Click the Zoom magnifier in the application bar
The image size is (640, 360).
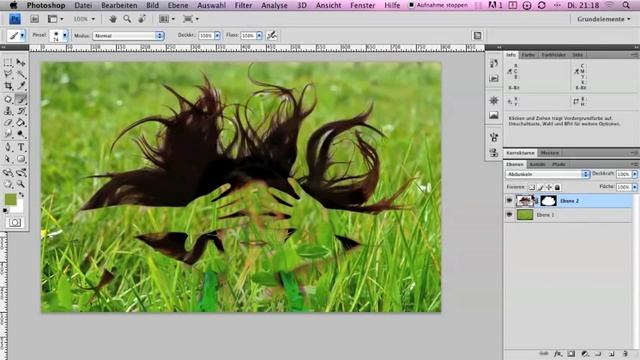coord(127,19)
